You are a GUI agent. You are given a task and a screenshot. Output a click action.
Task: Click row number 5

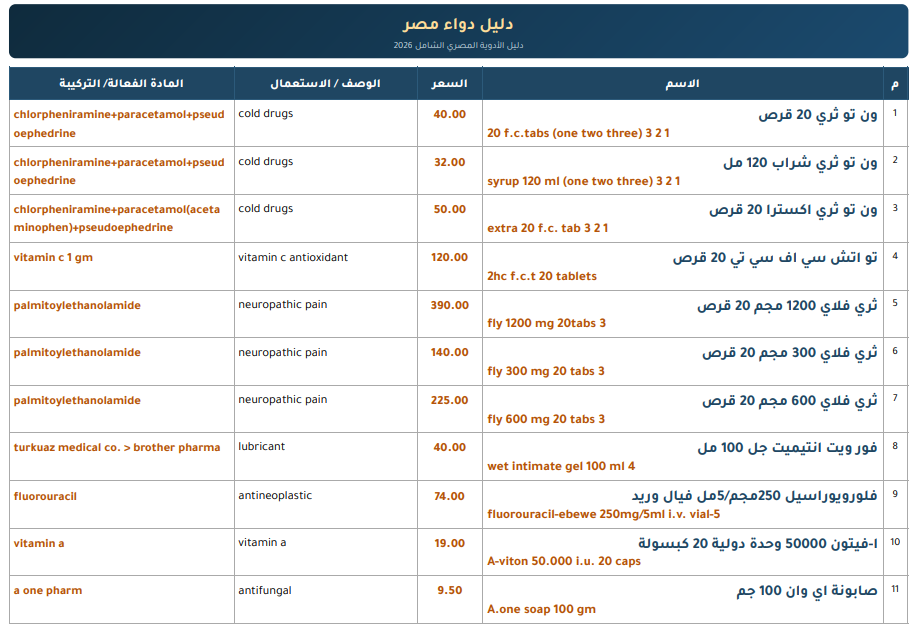(x=895, y=303)
